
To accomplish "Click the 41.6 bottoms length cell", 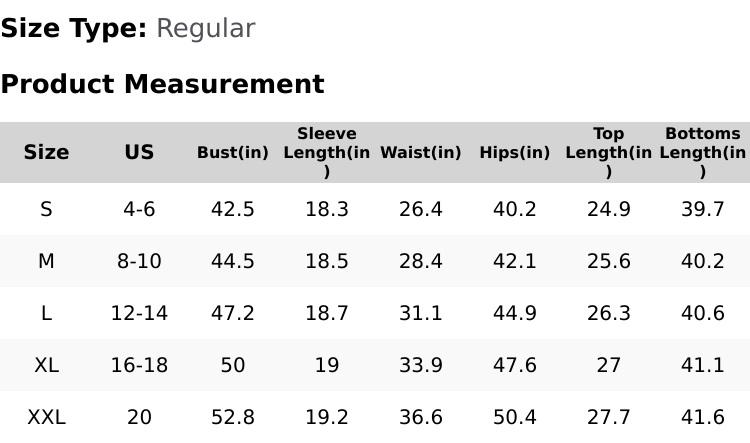I will click(703, 417).
